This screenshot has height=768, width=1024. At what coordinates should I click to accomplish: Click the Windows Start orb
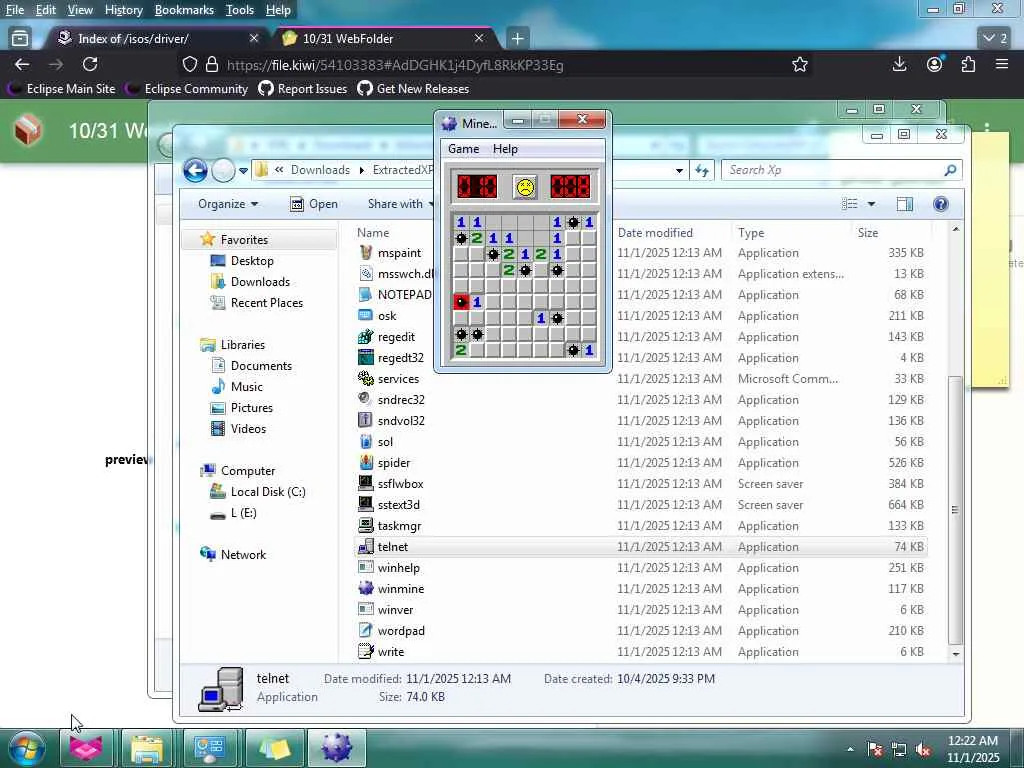[x=27, y=748]
